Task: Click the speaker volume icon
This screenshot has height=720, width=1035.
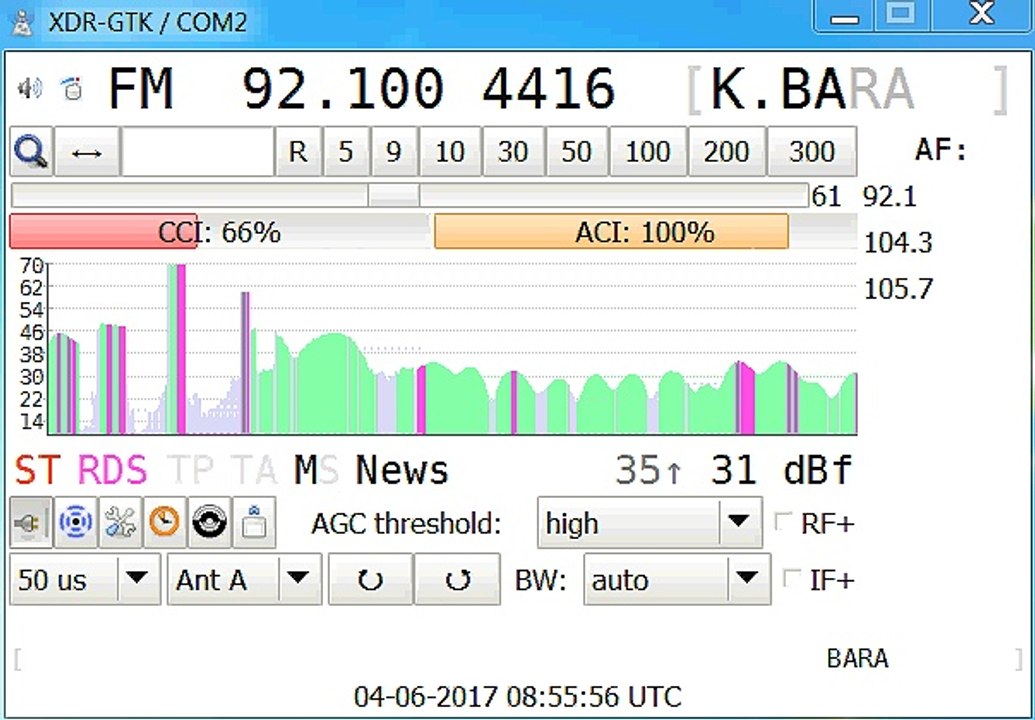Action: (30, 88)
